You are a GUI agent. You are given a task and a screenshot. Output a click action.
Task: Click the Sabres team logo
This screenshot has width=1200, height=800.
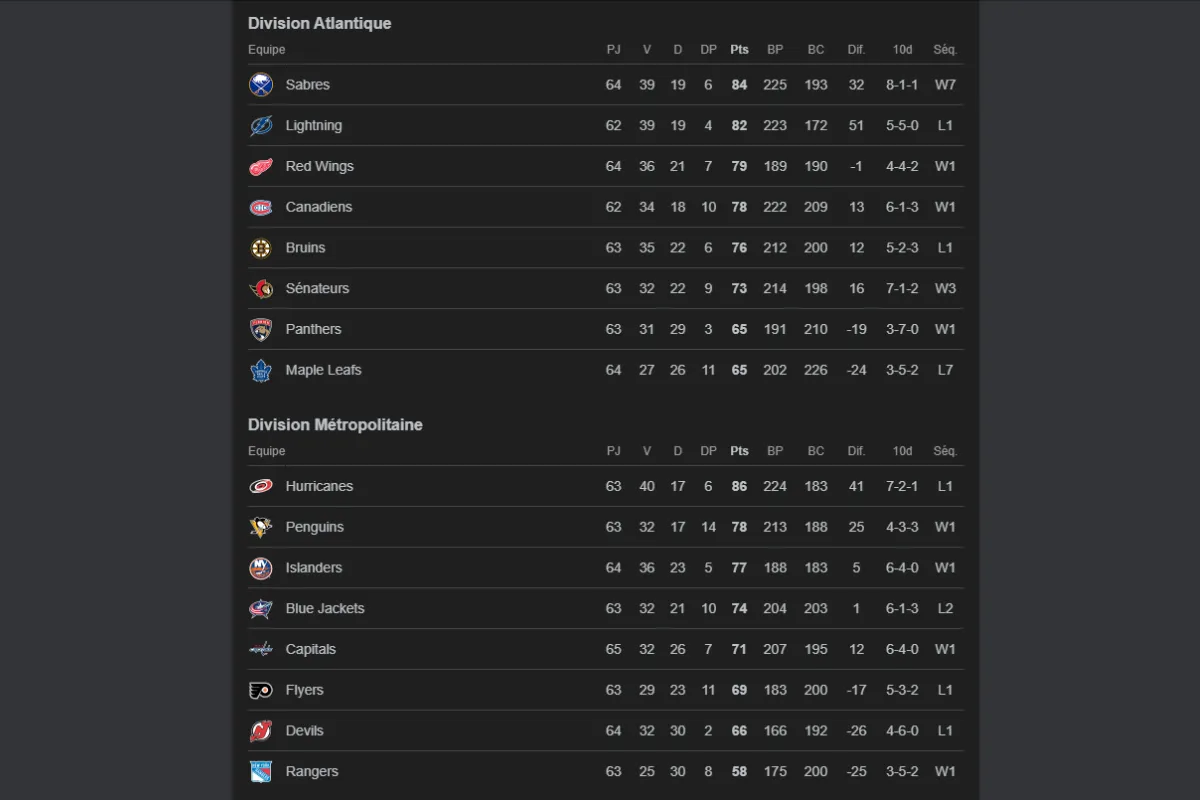[261, 85]
